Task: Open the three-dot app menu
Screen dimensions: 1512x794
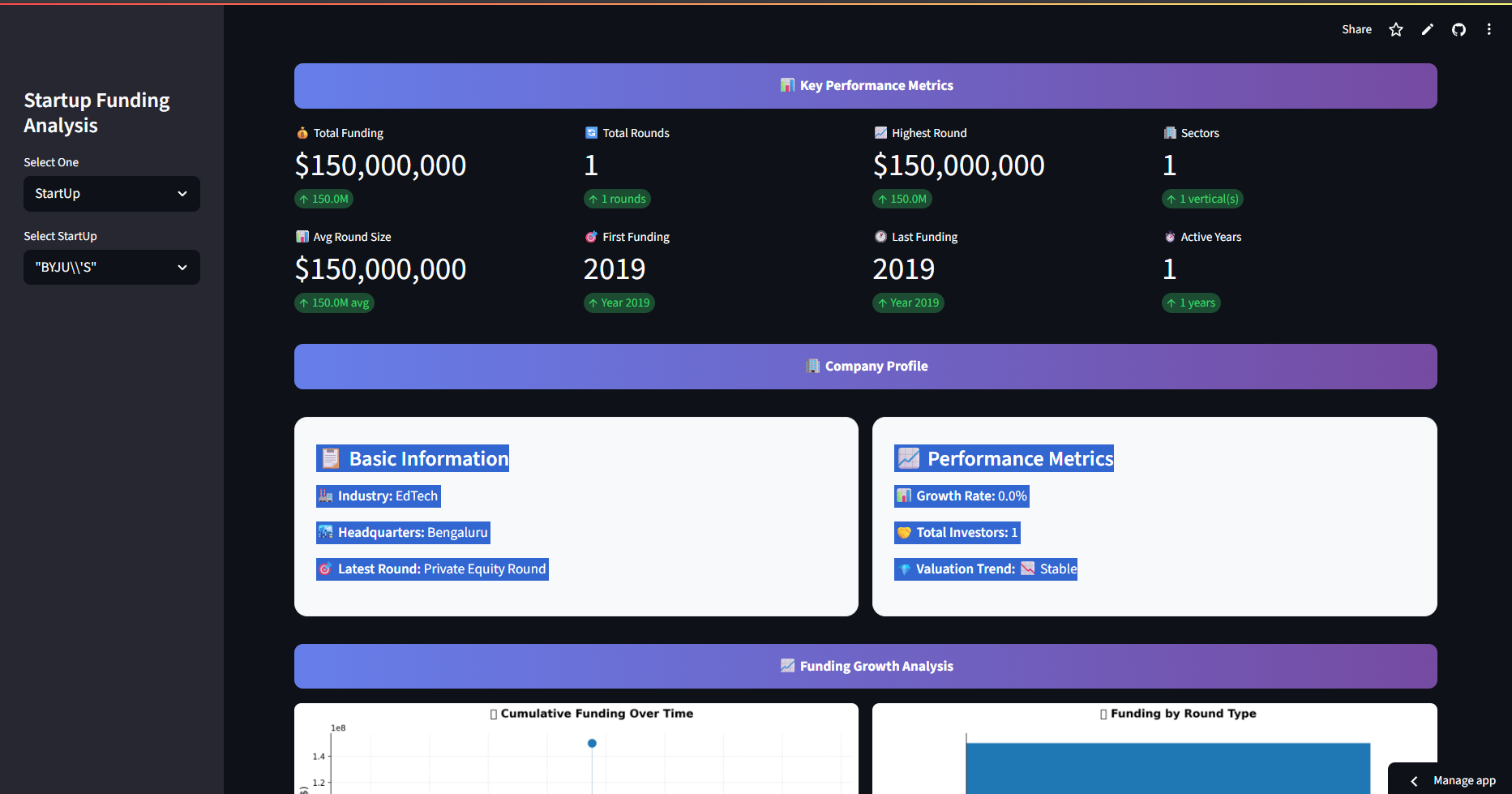Action: (1488, 30)
